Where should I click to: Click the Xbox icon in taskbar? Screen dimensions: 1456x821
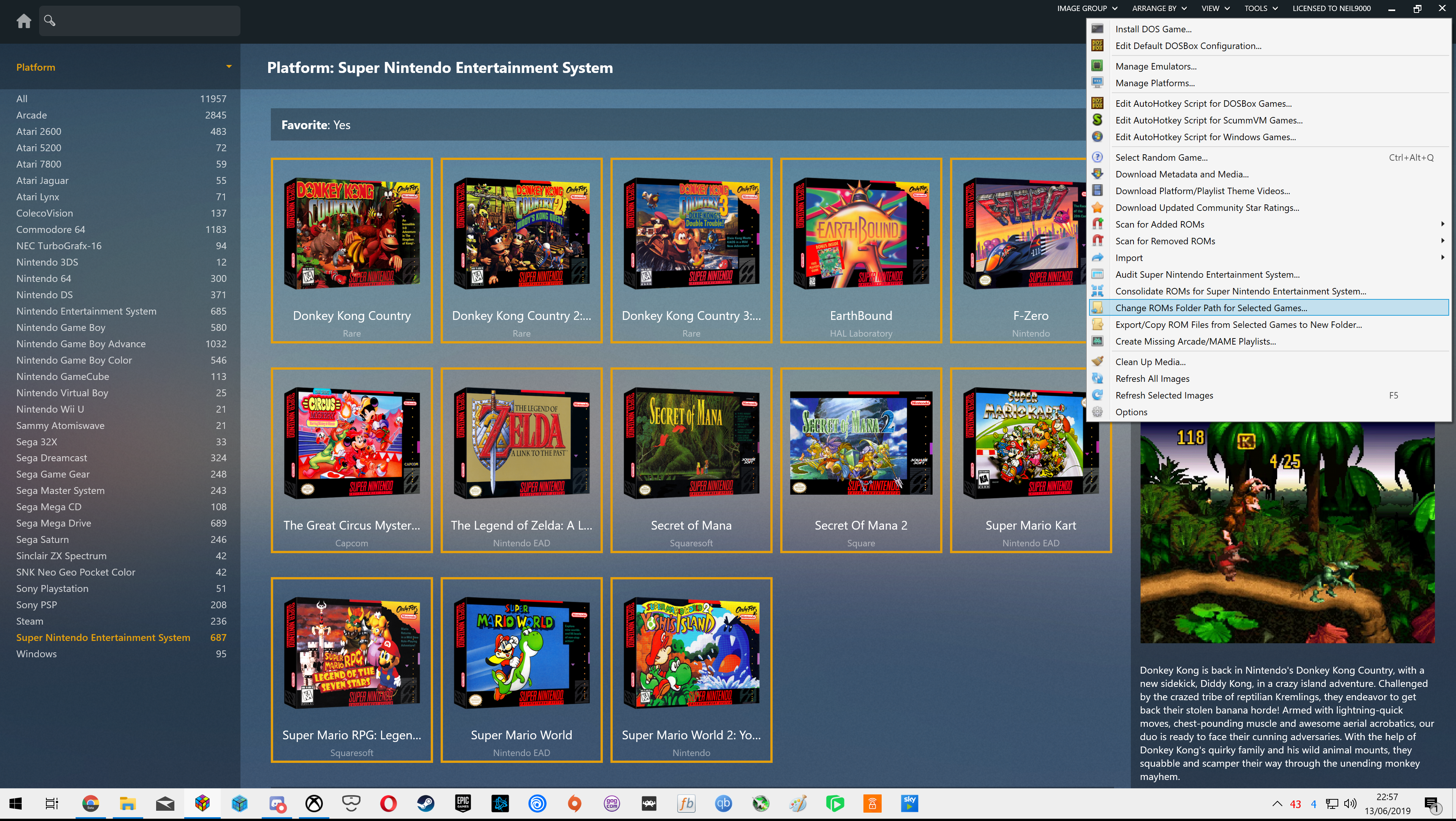click(x=314, y=804)
